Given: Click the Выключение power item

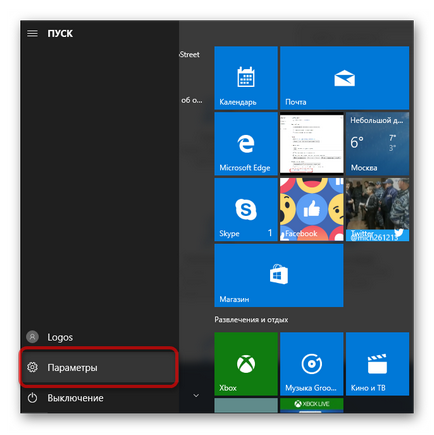Looking at the screenshot, I should (99, 398).
